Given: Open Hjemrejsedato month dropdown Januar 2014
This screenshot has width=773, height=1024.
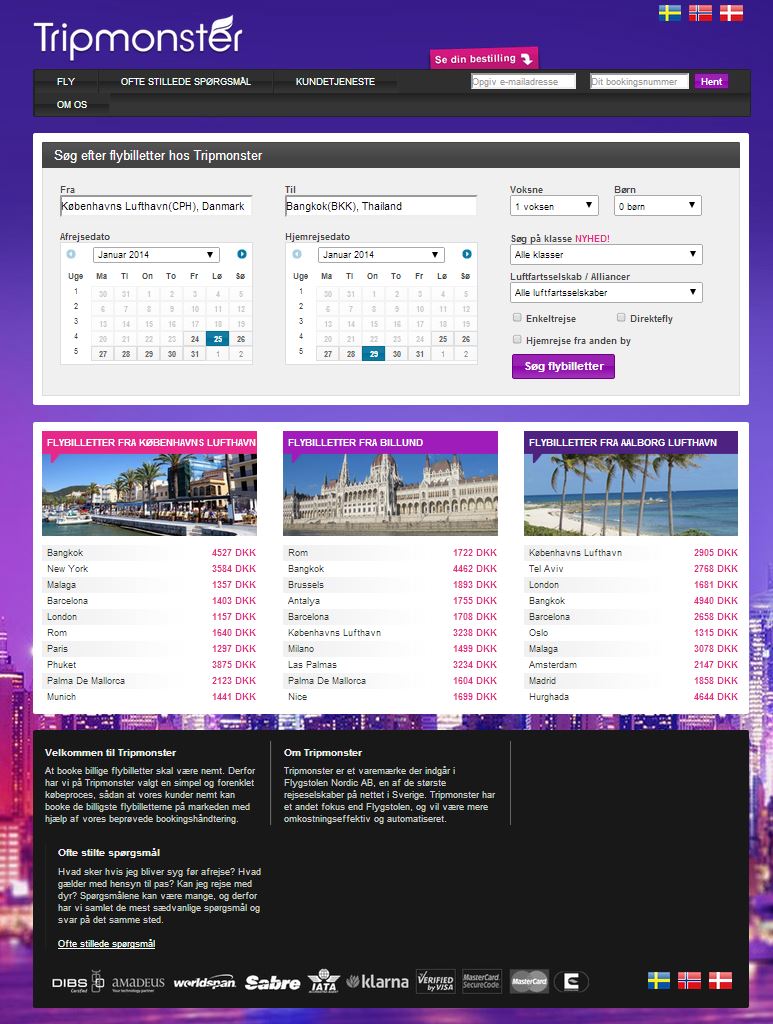Looking at the screenshot, I should tap(381, 255).
